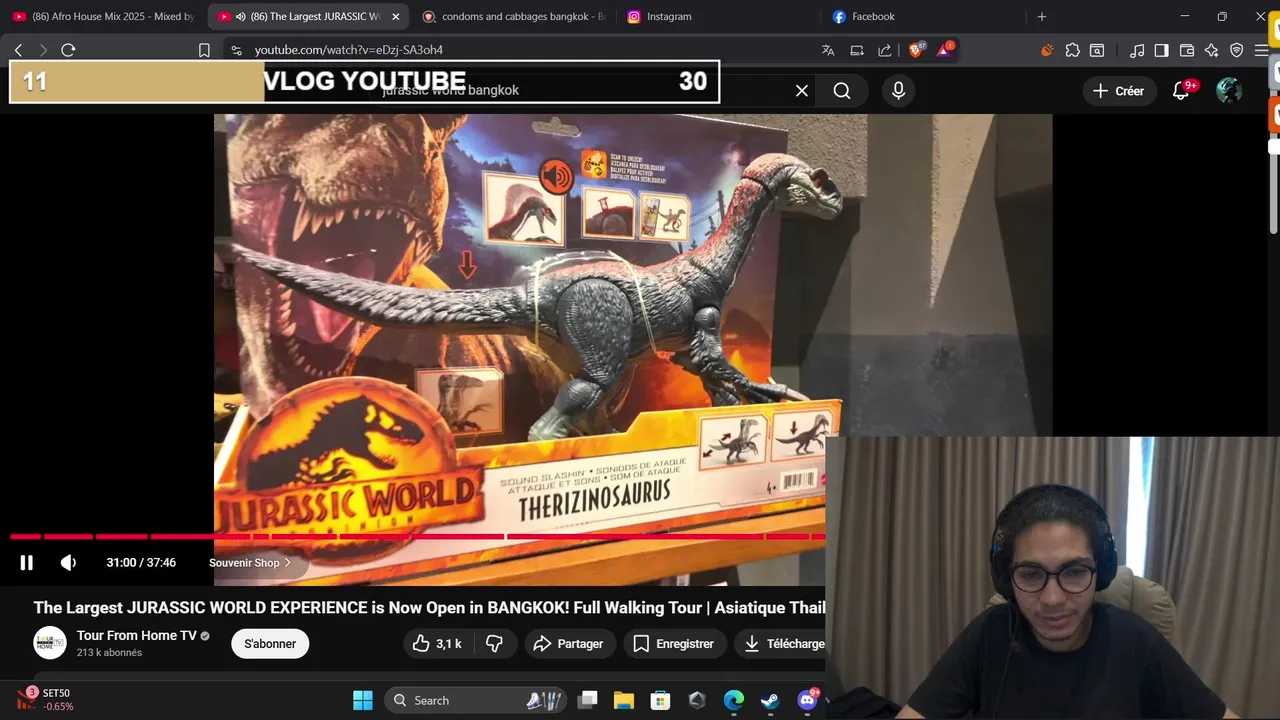Like the video with 3,1 k likes
The image size is (1280, 720).
tap(438, 644)
